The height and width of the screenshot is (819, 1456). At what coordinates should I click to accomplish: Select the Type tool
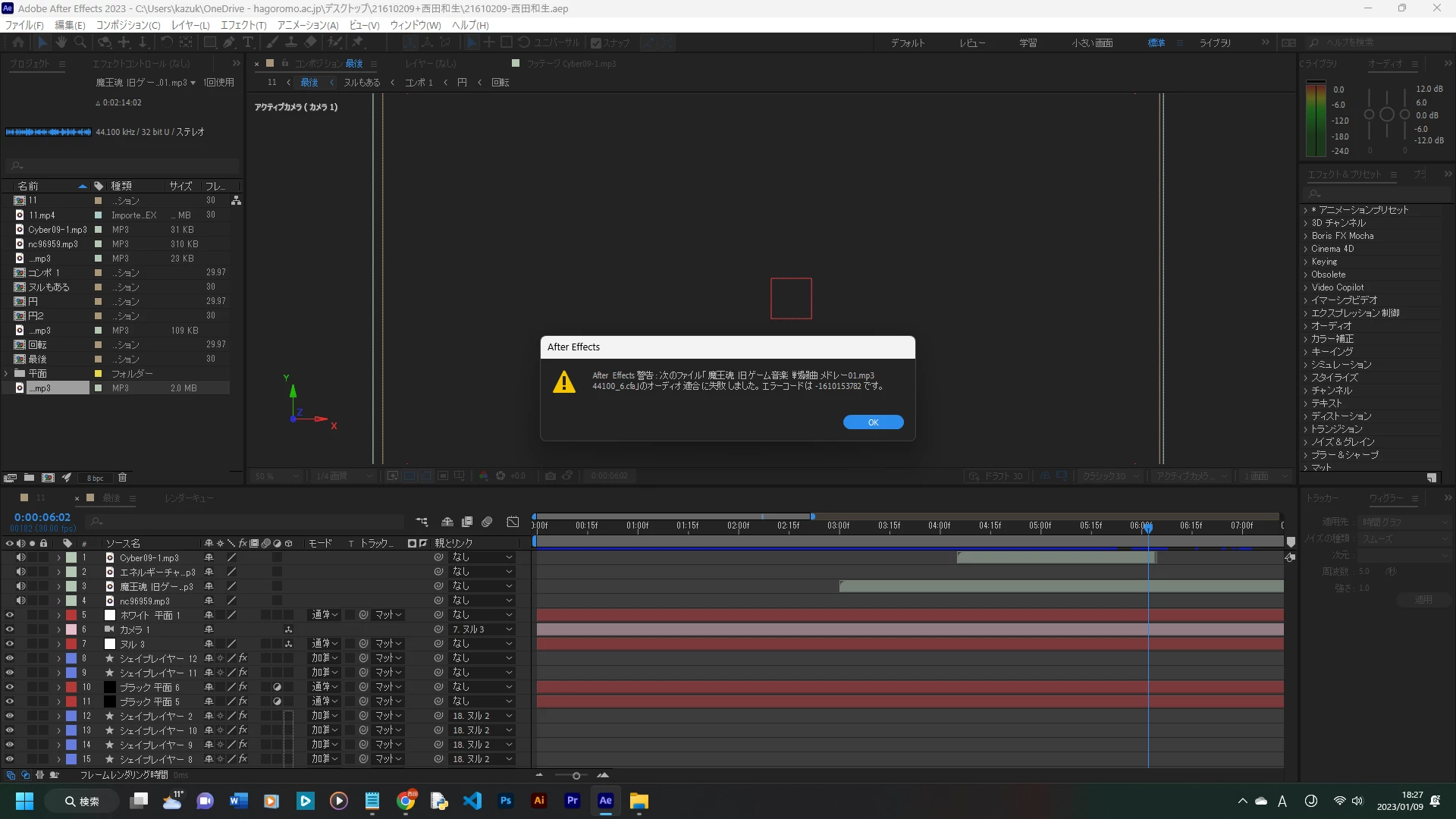point(248,42)
